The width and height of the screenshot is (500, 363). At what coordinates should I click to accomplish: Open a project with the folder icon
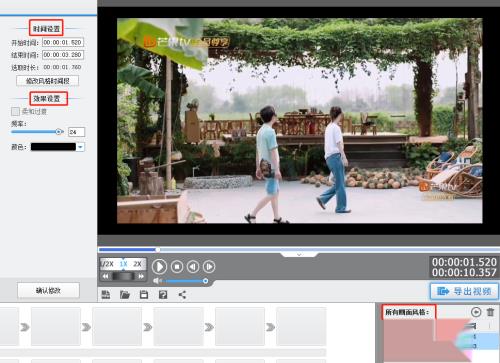pyautogui.click(x=125, y=295)
